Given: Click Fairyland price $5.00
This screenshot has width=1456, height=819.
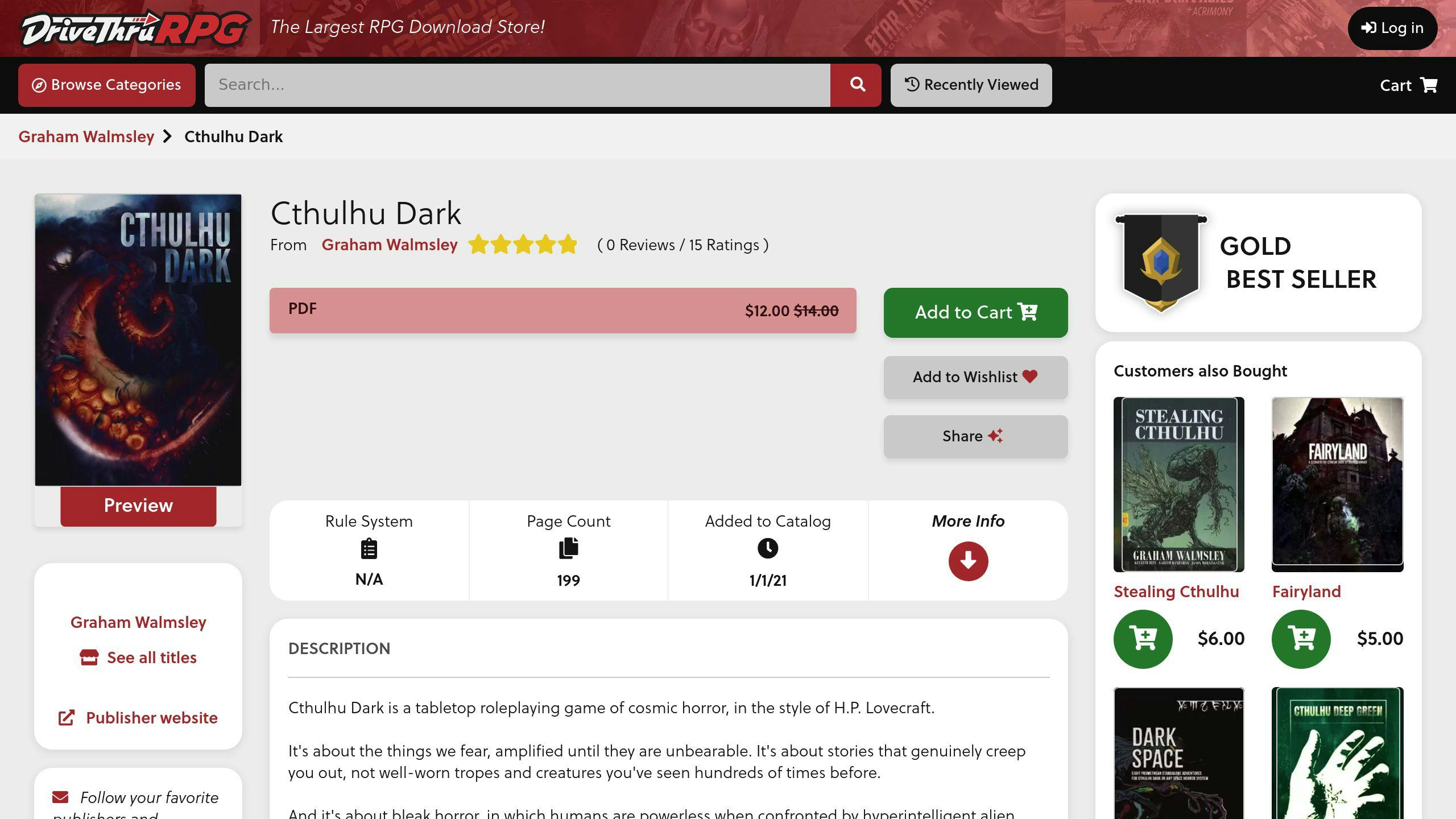Looking at the screenshot, I should [x=1380, y=639].
